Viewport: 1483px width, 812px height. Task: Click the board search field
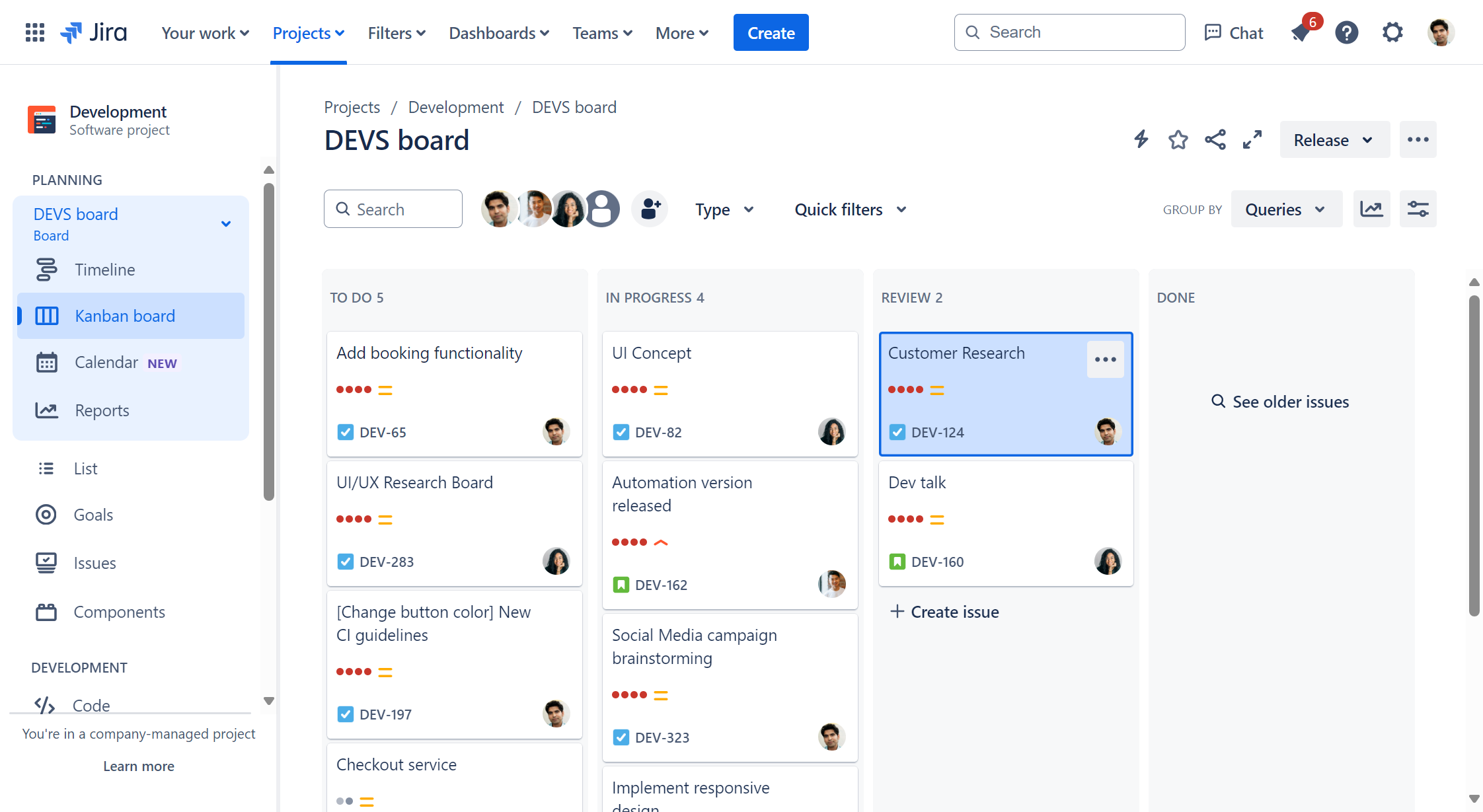(x=393, y=209)
